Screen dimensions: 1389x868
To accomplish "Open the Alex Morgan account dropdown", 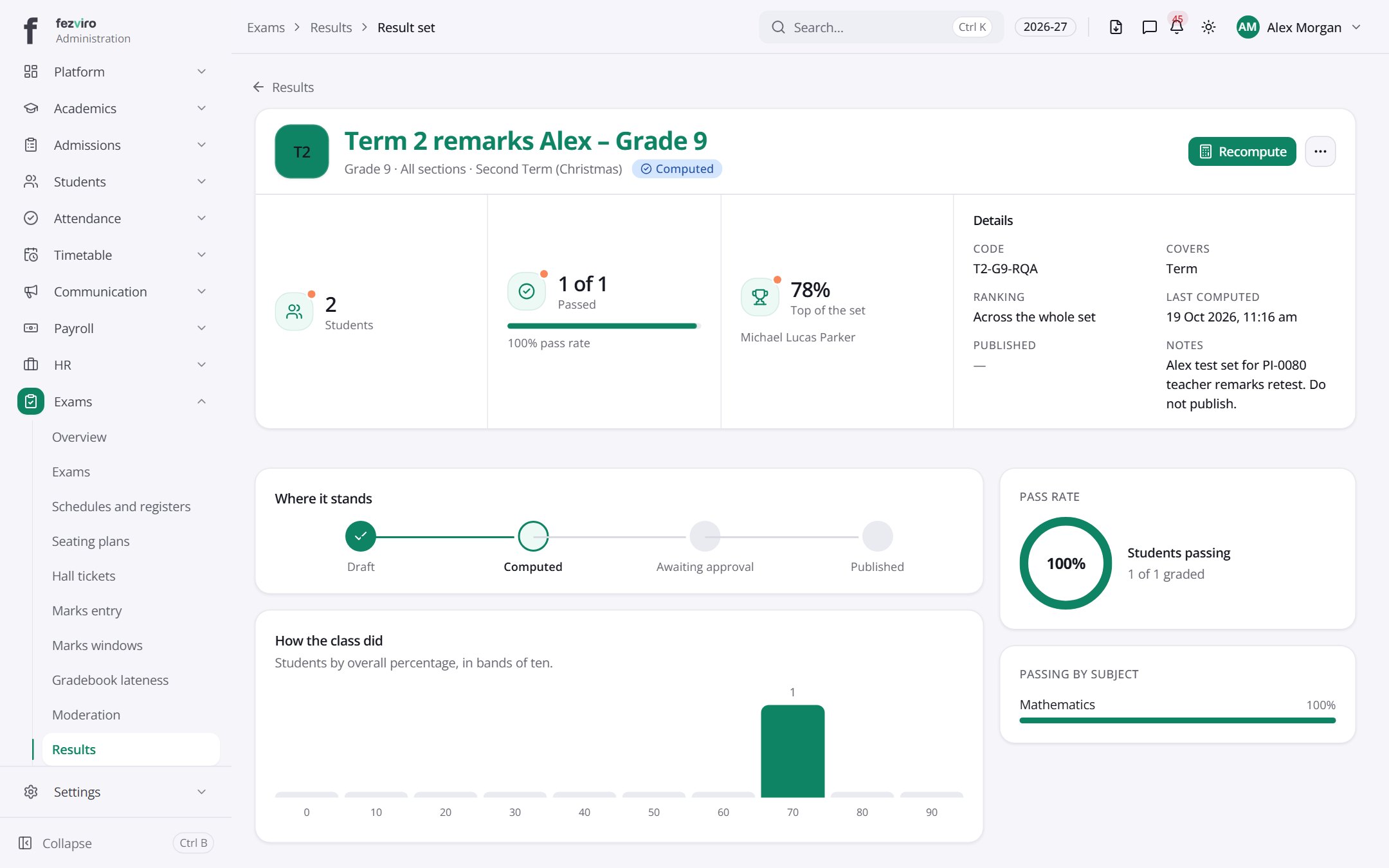I will pos(1299,27).
